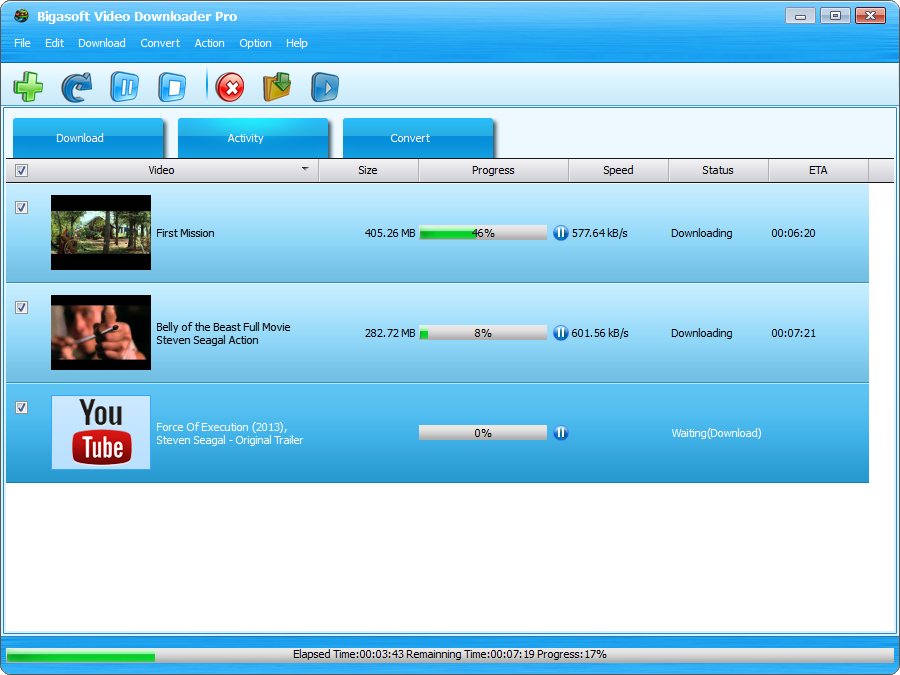
Task: Open the download folder icon
Action: pos(277,87)
